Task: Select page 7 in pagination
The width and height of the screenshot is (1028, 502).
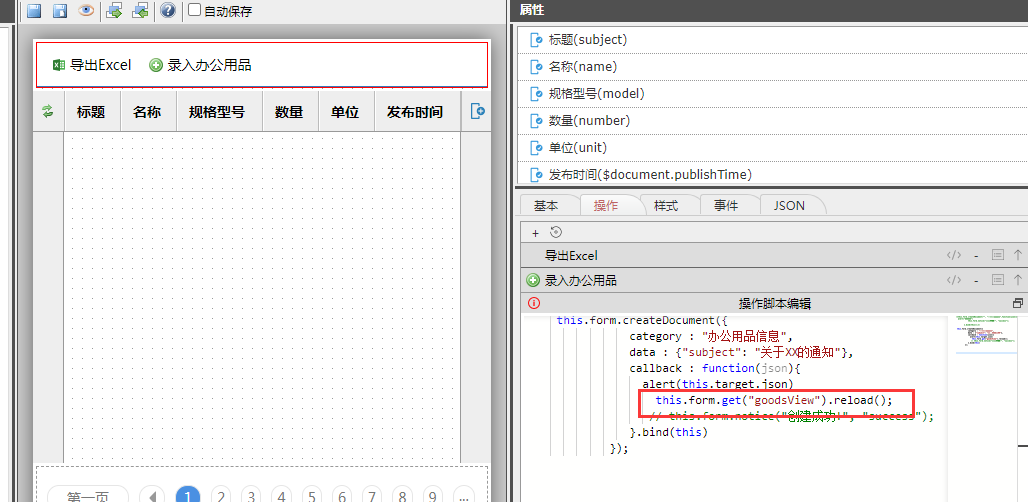Action: [x=372, y=497]
